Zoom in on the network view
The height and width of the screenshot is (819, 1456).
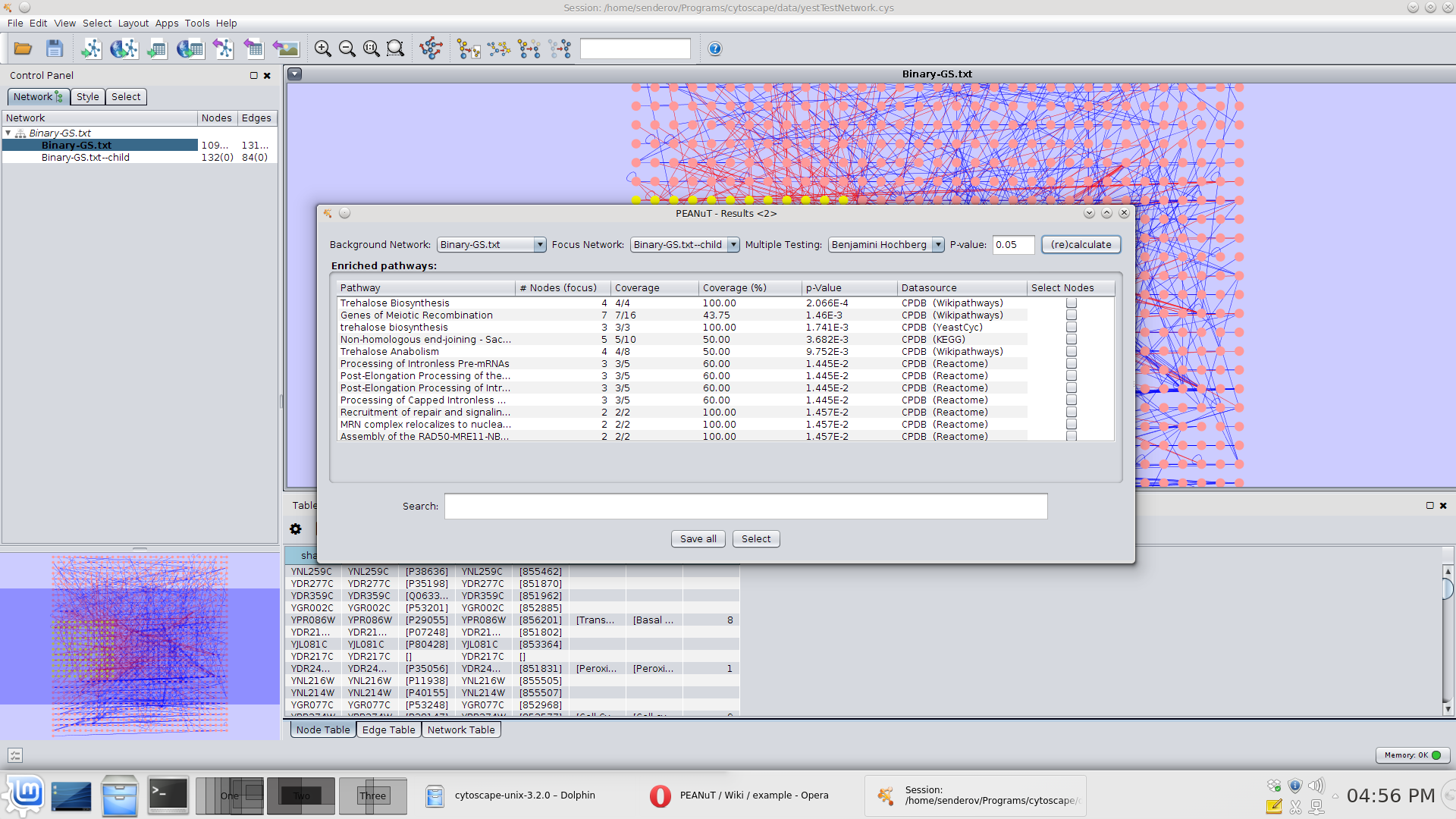click(323, 49)
